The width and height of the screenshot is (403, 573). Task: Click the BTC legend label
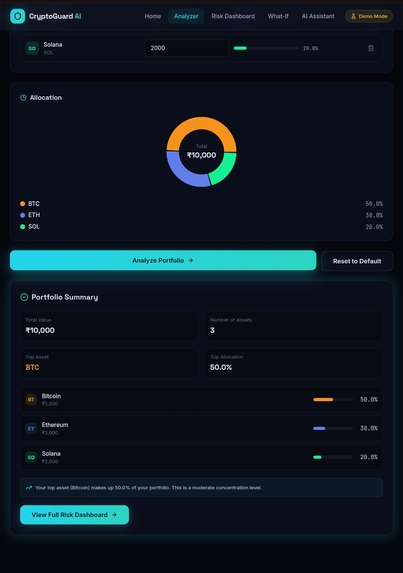34,204
